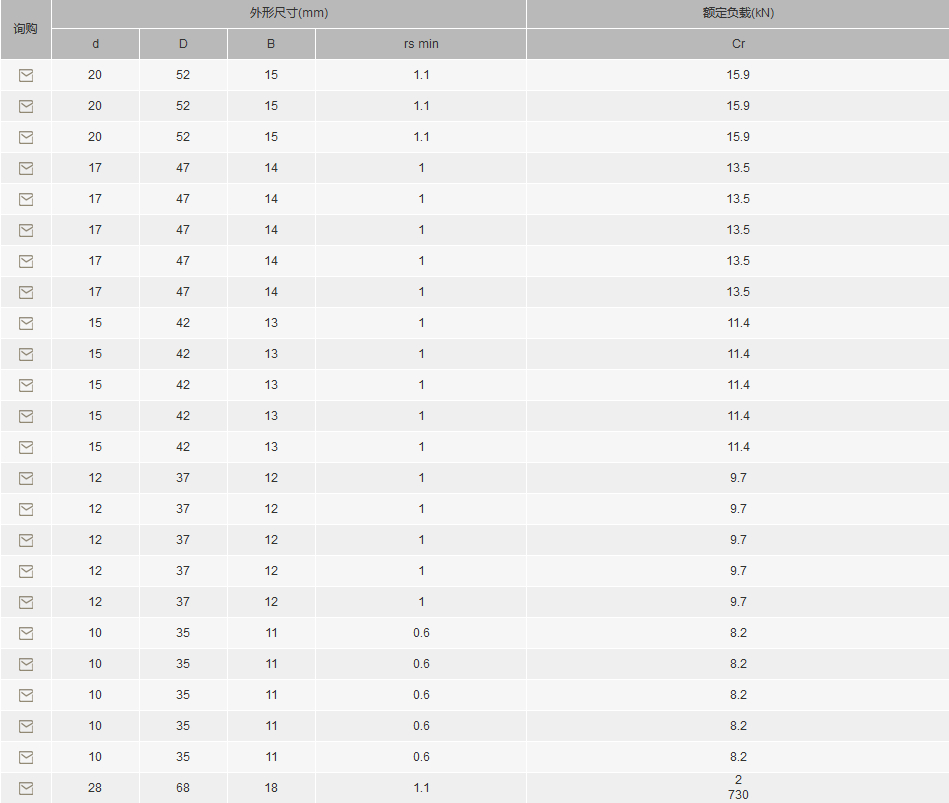Select envelope icon for first 15×42×13 row
The height and width of the screenshot is (803, 949).
(x=26, y=323)
